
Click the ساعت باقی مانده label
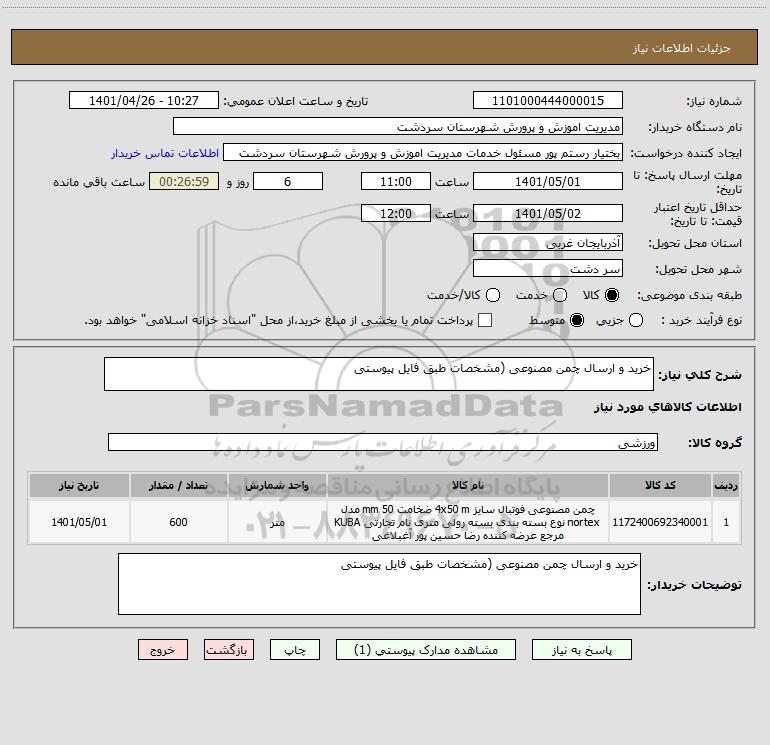pos(99,182)
